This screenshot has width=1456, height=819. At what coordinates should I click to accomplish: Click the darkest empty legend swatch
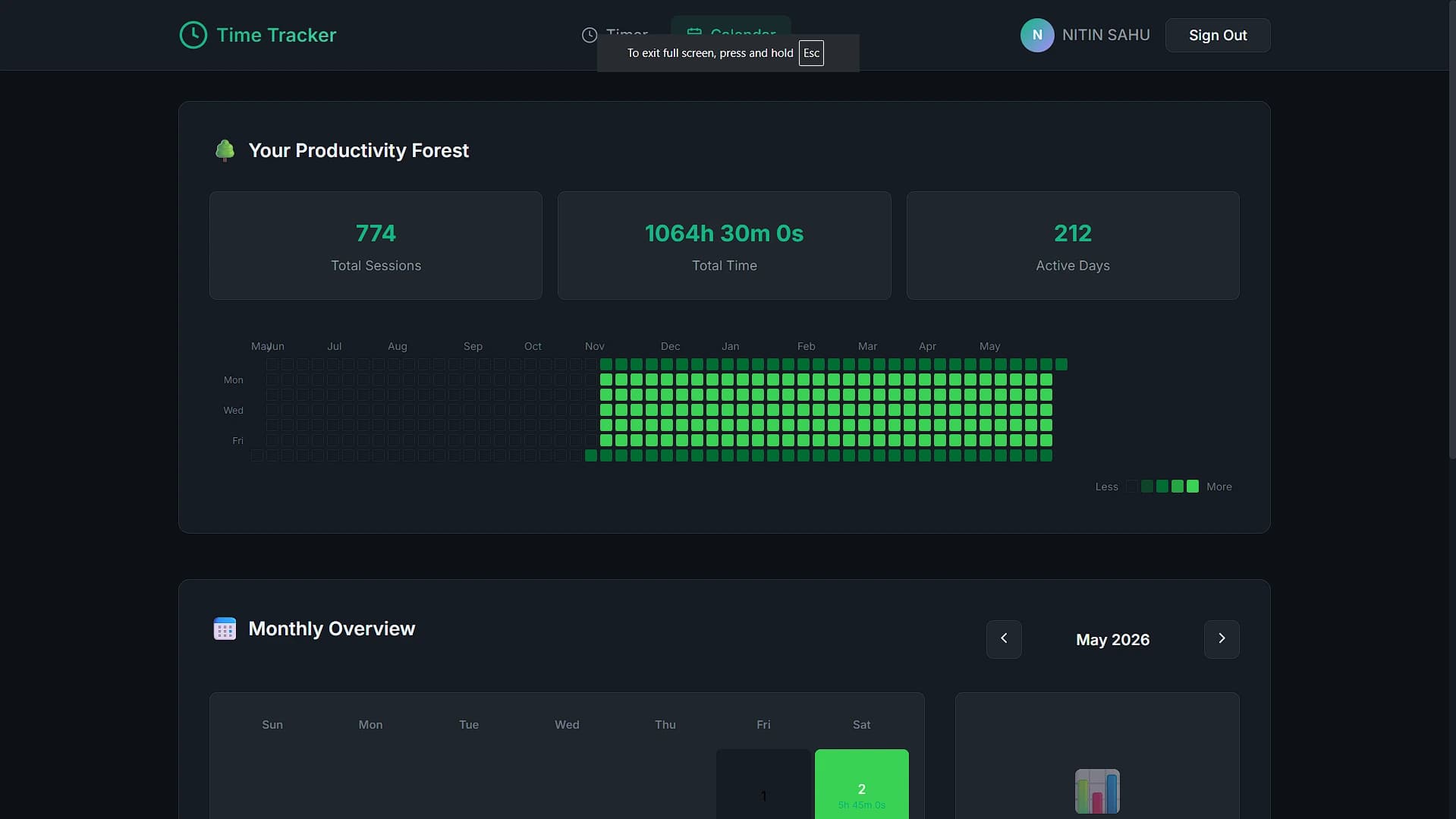point(1132,487)
